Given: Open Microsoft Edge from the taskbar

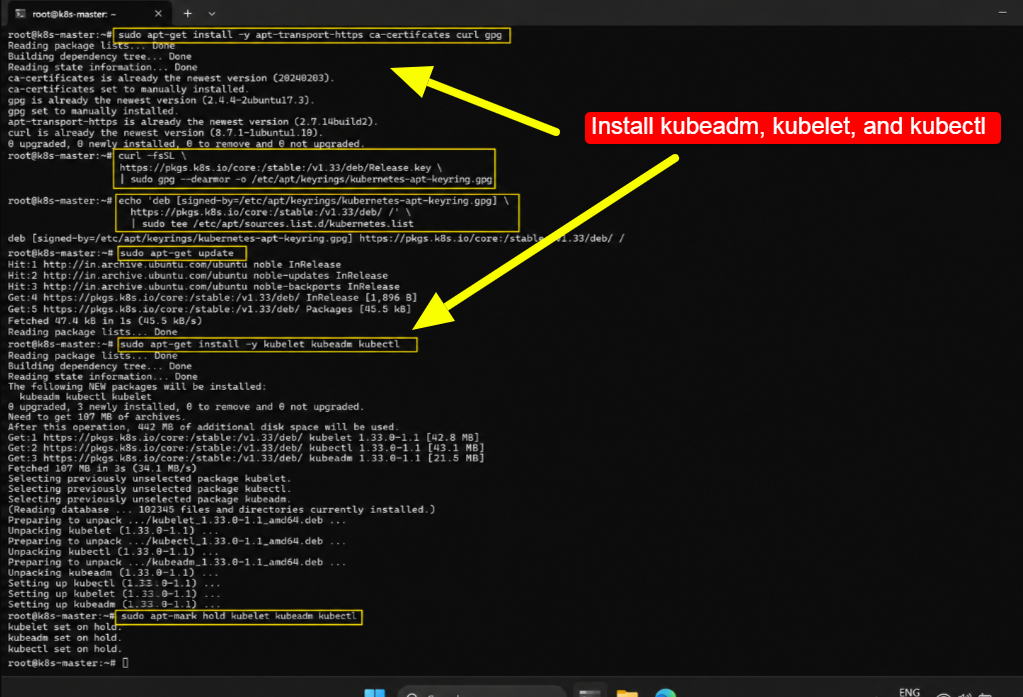Looking at the screenshot, I should coord(665,693).
